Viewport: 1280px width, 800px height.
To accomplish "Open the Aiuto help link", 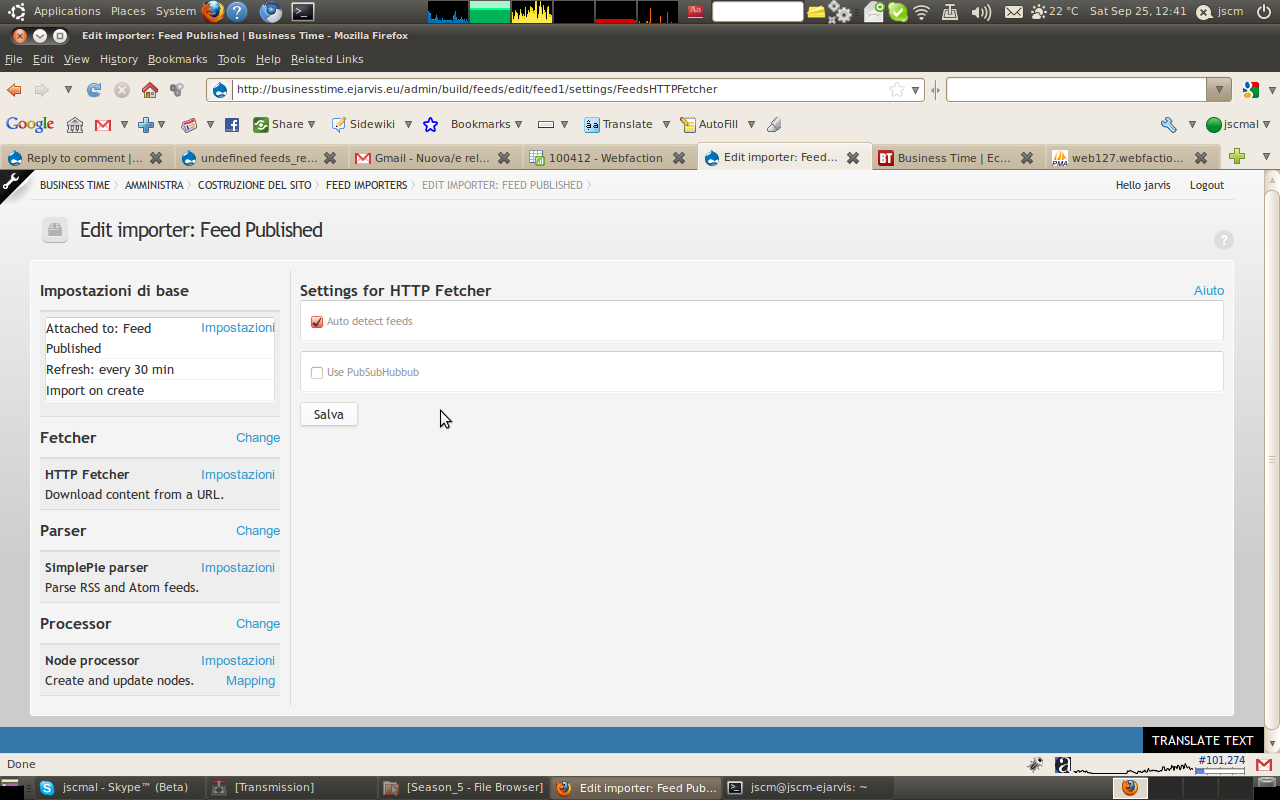I will 1208,290.
